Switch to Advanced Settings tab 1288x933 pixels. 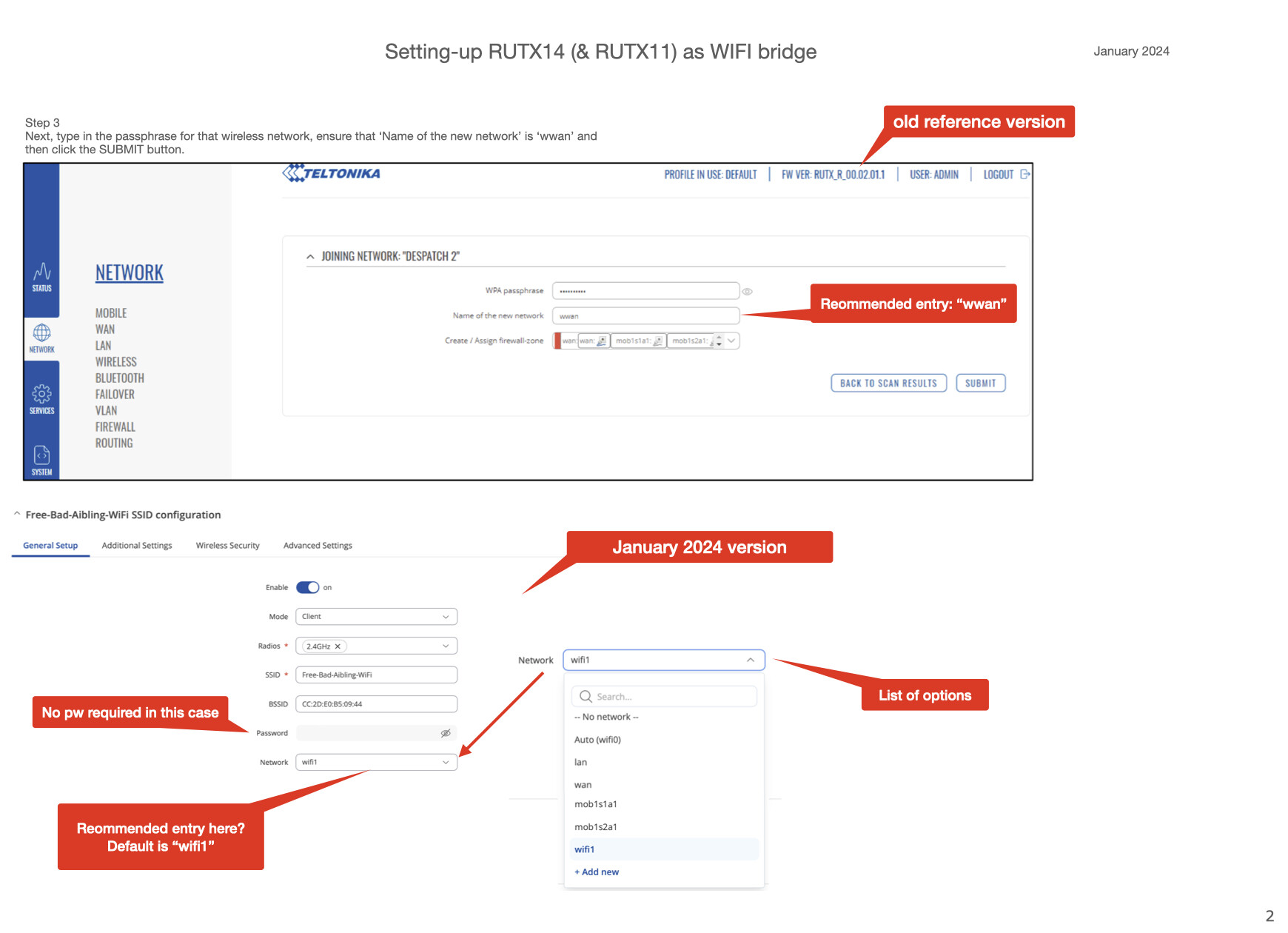point(318,546)
